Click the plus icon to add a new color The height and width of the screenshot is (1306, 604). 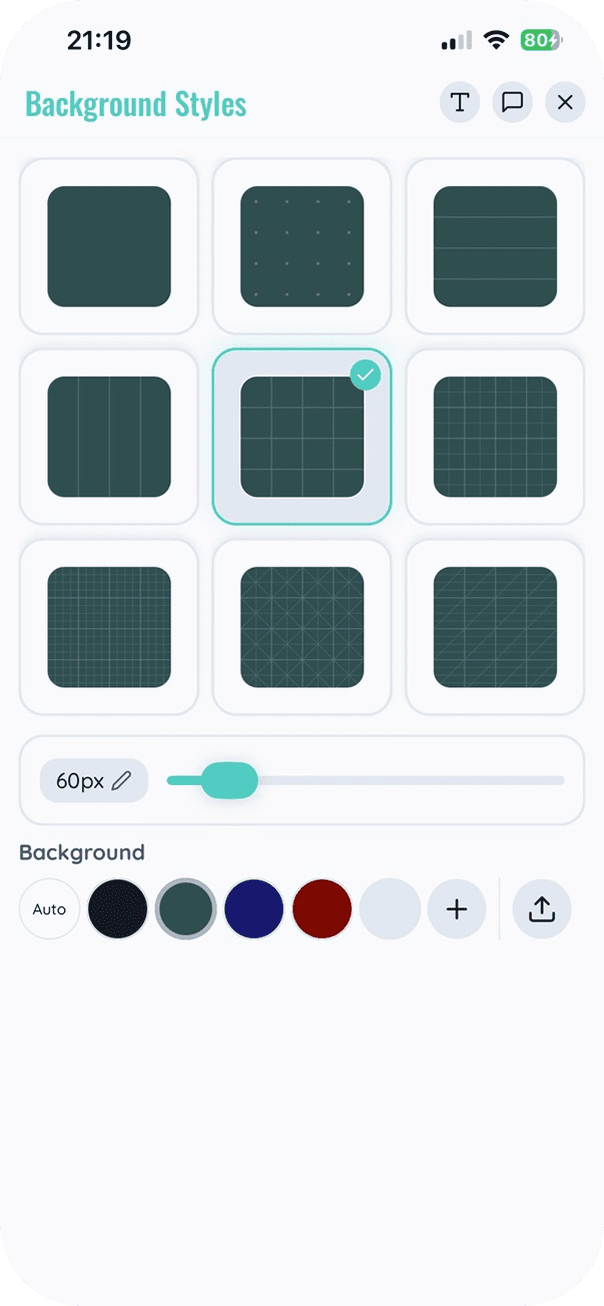tap(457, 908)
